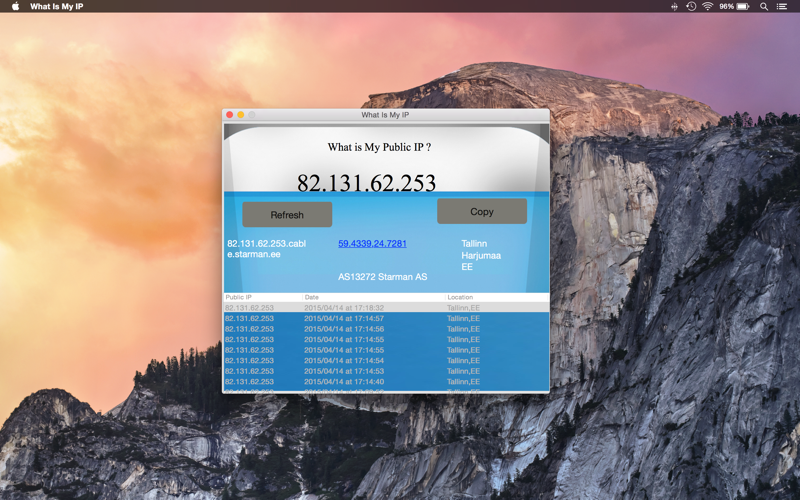Select the 17:14:57 history entry
The height and width of the screenshot is (500, 800).
(x=386, y=318)
